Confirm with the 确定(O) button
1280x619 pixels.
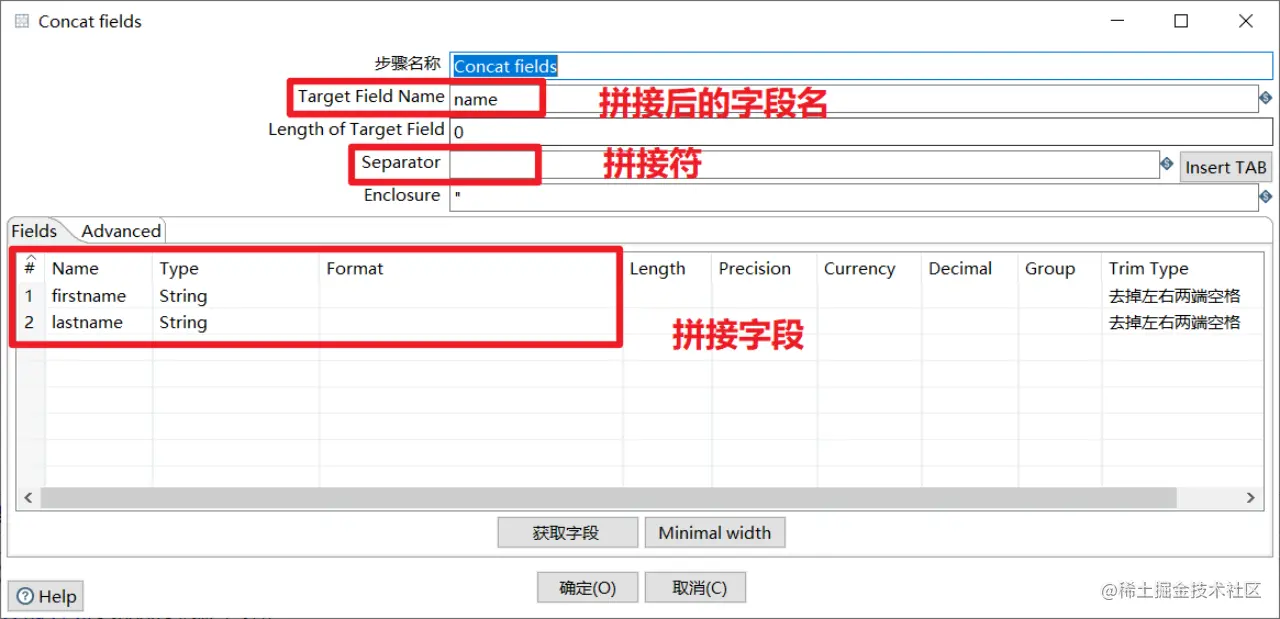tap(587, 588)
